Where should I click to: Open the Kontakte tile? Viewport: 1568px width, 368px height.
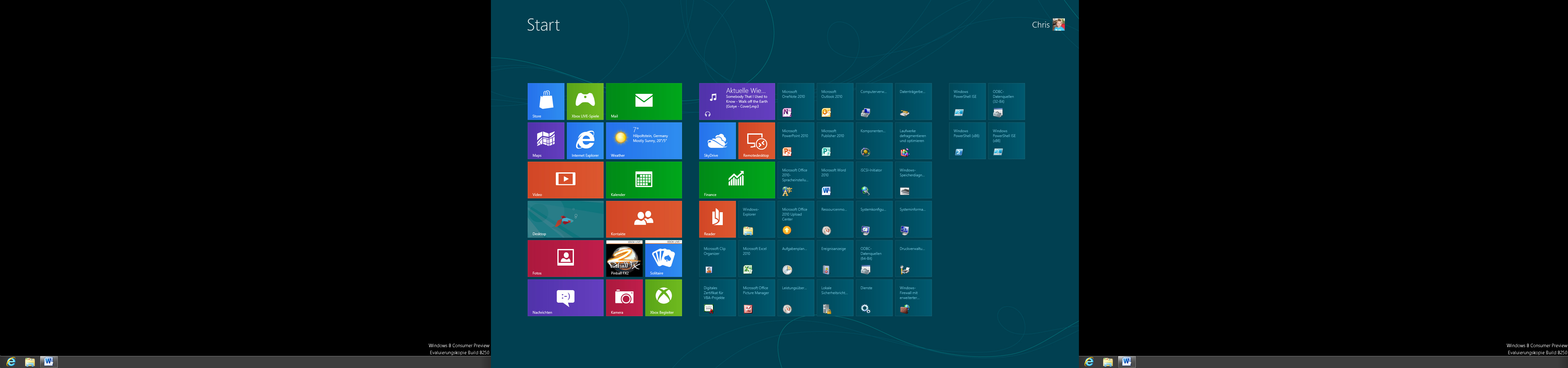click(x=644, y=219)
